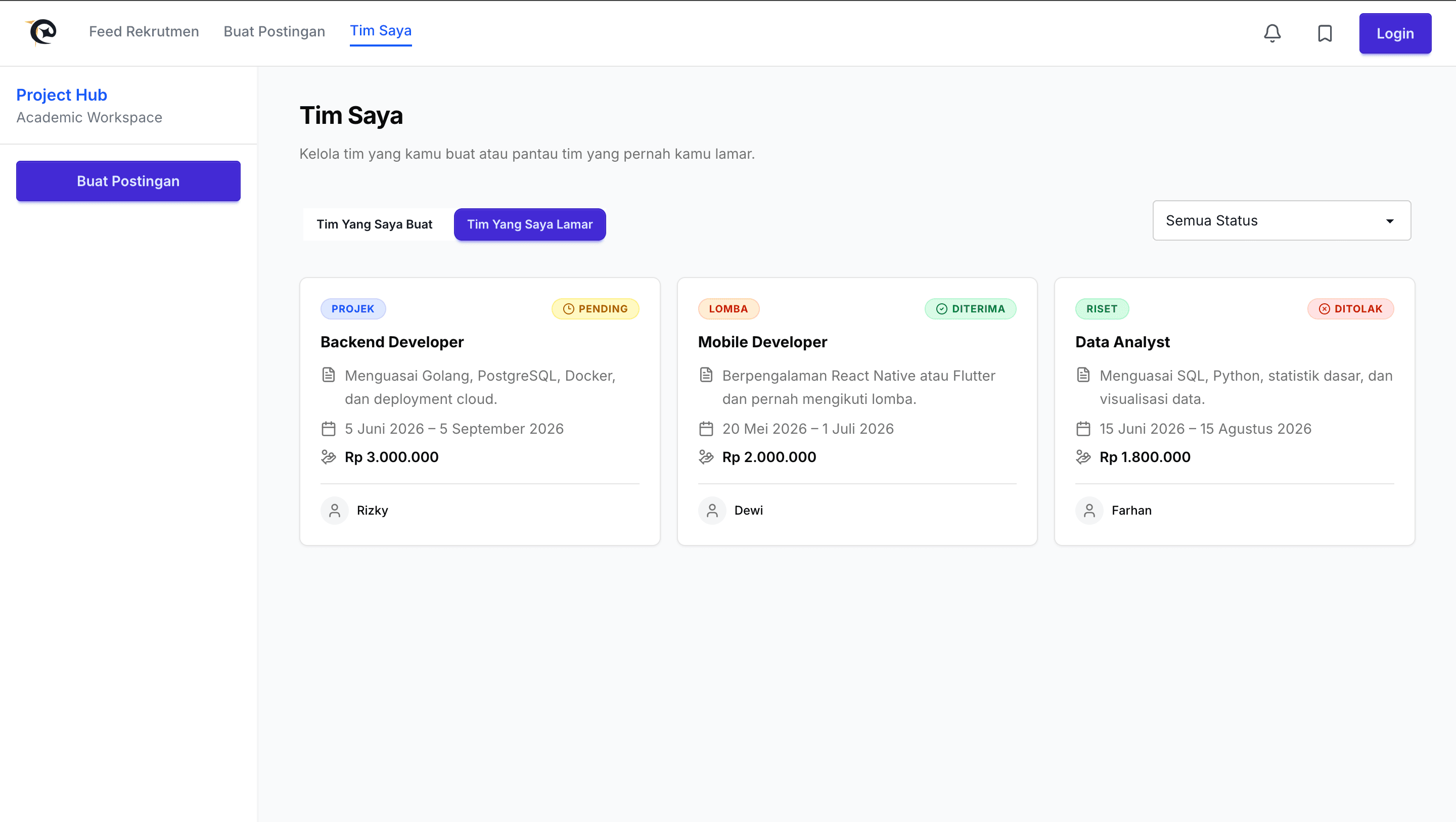Click the name Farhan

coord(1131,511)
